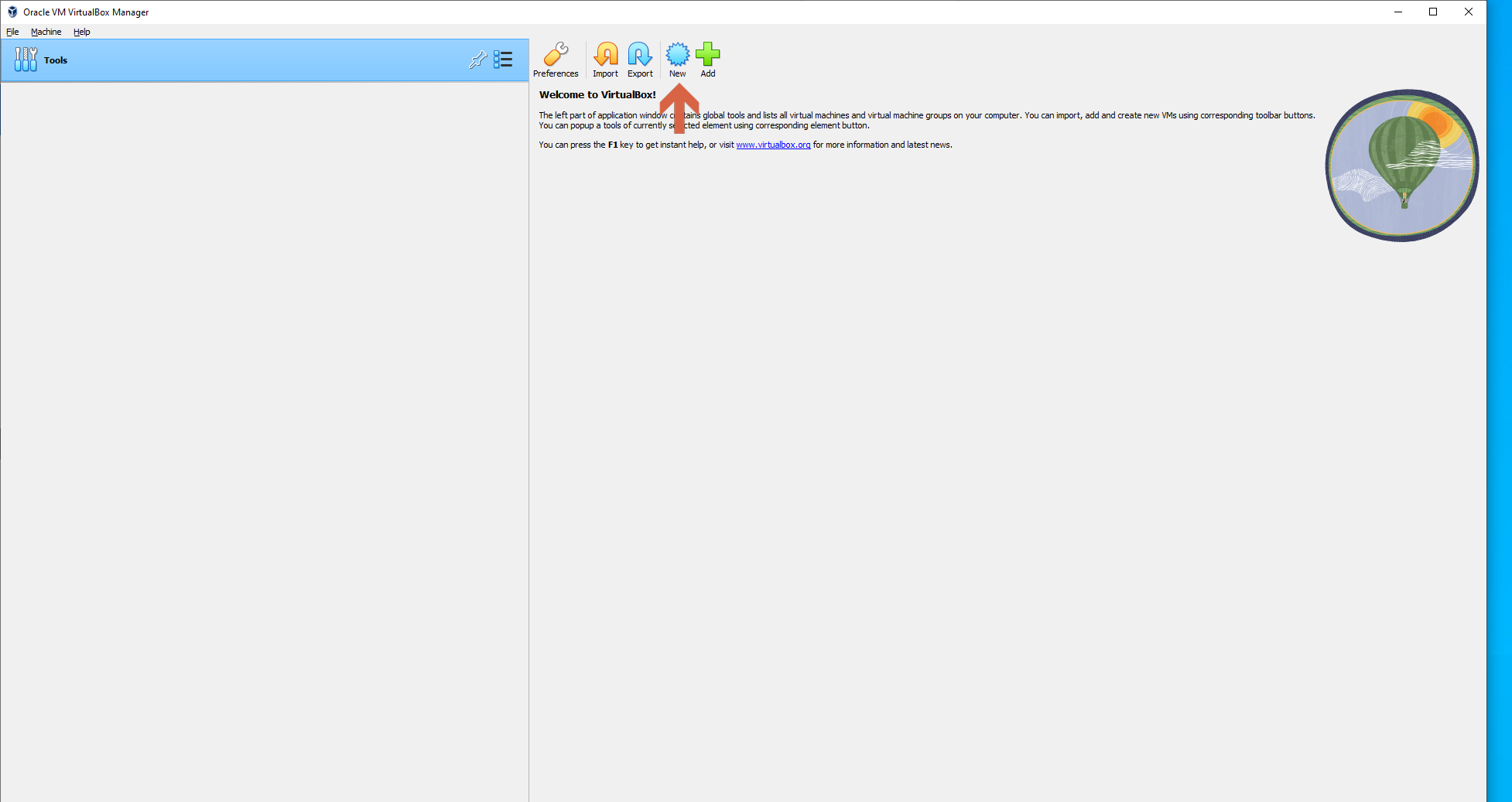Open the Help menu
Screen dimensions: 1512x802
(81, 32)
